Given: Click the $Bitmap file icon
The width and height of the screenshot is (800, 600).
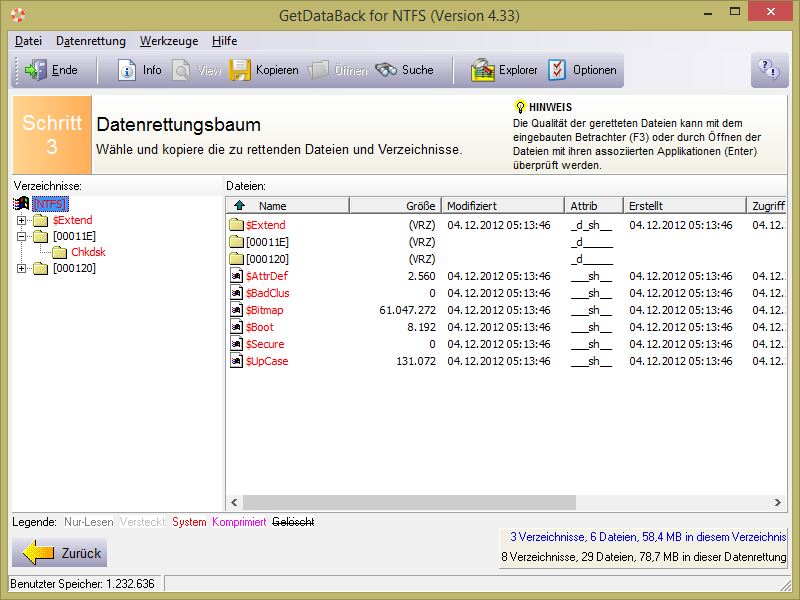Looking at the screenshot, I should [x=236, y=310].
